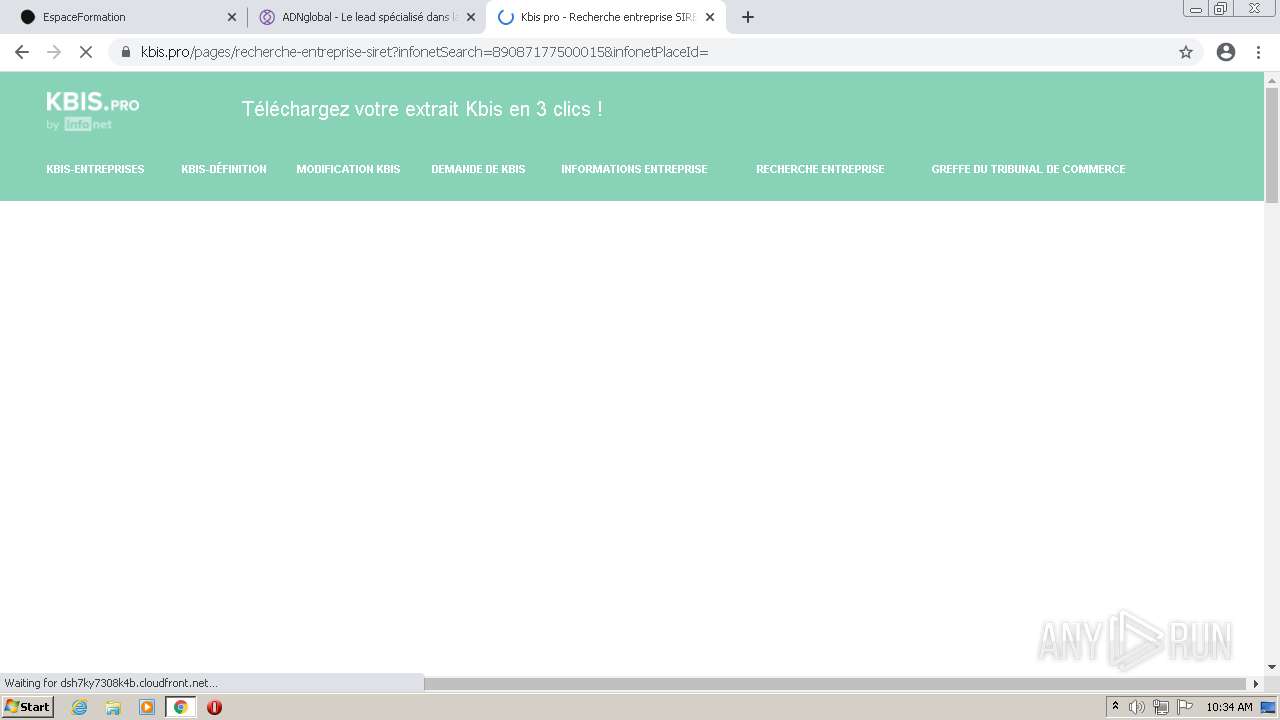Close the EspaceFormation tab
The image size is (1280, 720).
232,17
